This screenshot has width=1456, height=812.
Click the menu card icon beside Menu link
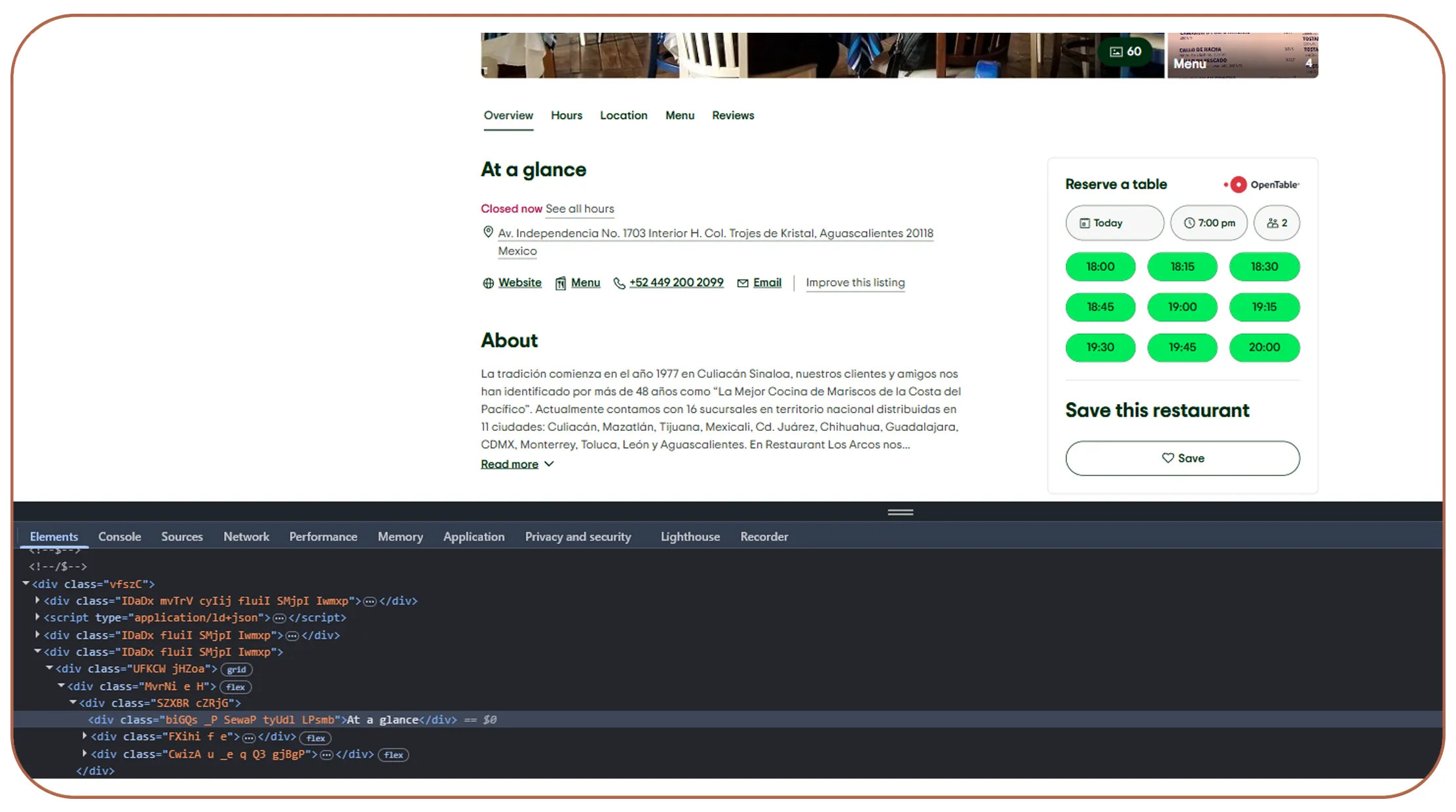tap(561, 282)
